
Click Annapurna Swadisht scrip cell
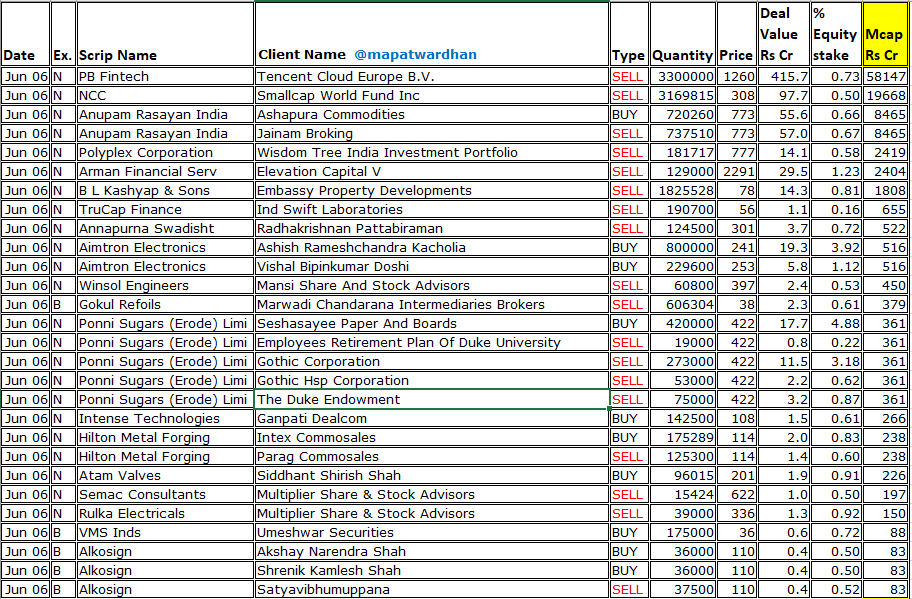[x=165, y=229]
